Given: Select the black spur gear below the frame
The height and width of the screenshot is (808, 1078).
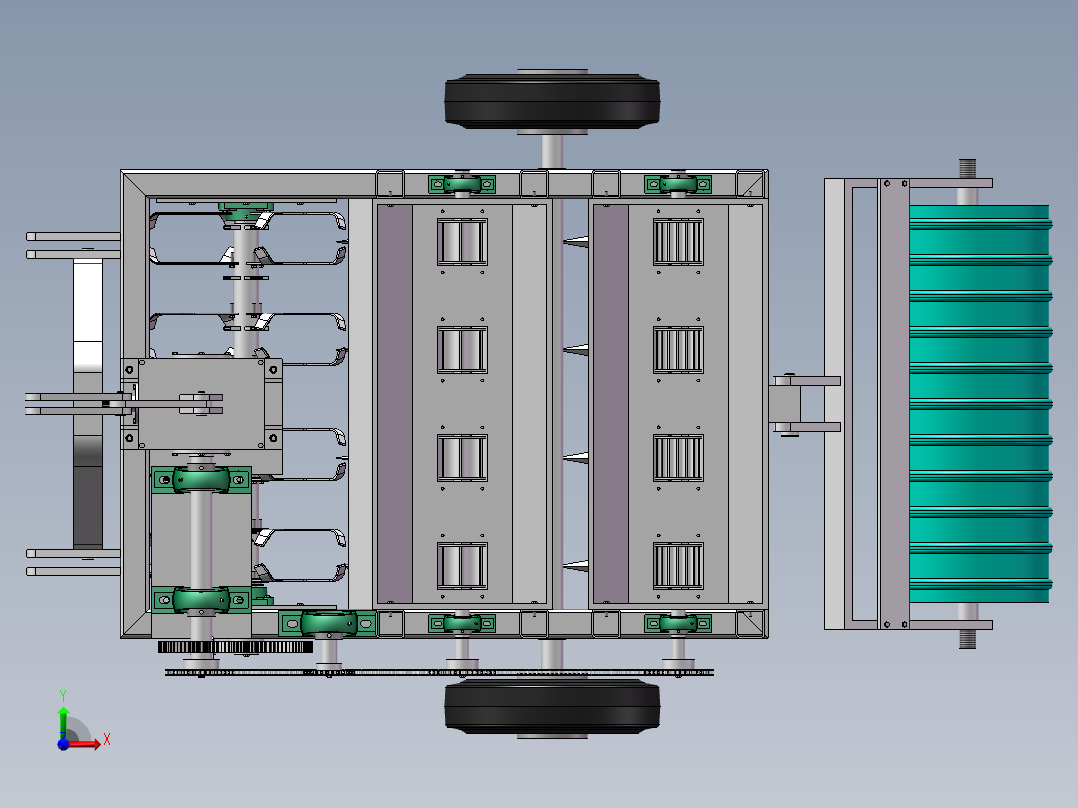Looking at the screenshot, I should (235, 647).
